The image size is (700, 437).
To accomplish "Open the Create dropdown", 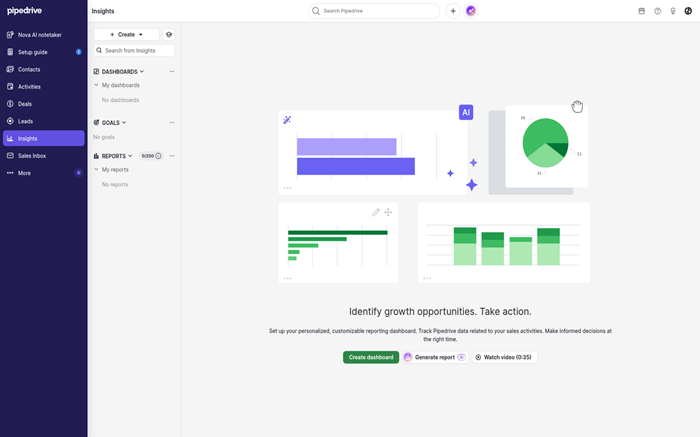I will coord(126,34).
